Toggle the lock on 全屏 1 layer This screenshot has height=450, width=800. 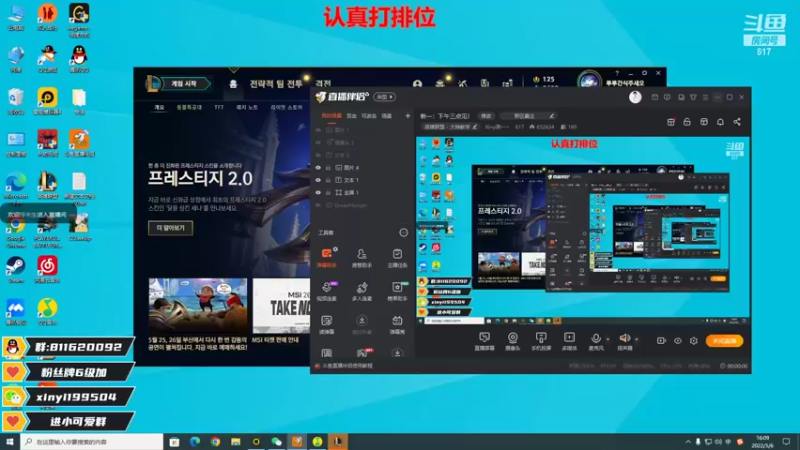point(328,193)
